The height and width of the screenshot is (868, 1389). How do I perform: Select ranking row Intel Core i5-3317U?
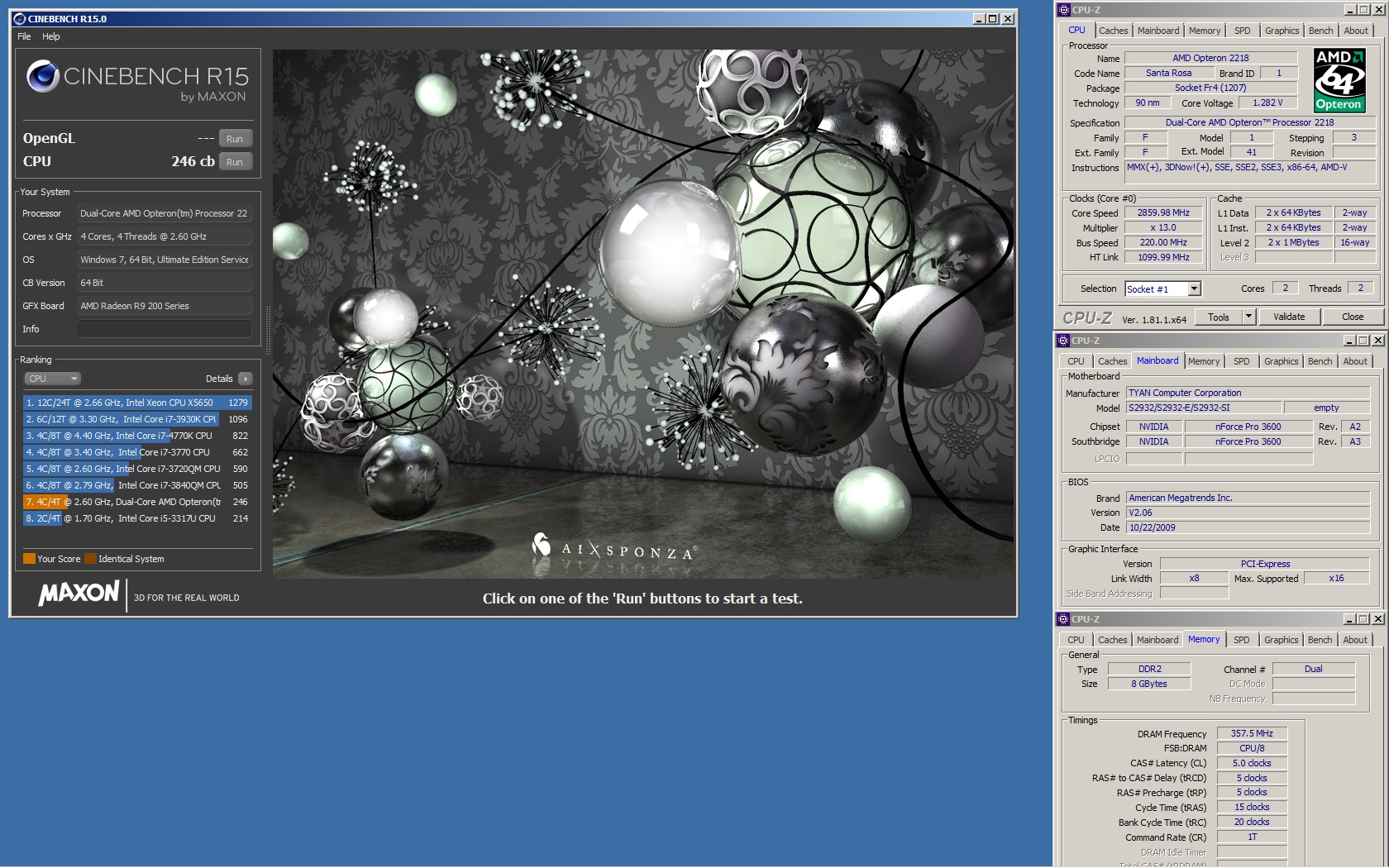click(x=137, y=518)
